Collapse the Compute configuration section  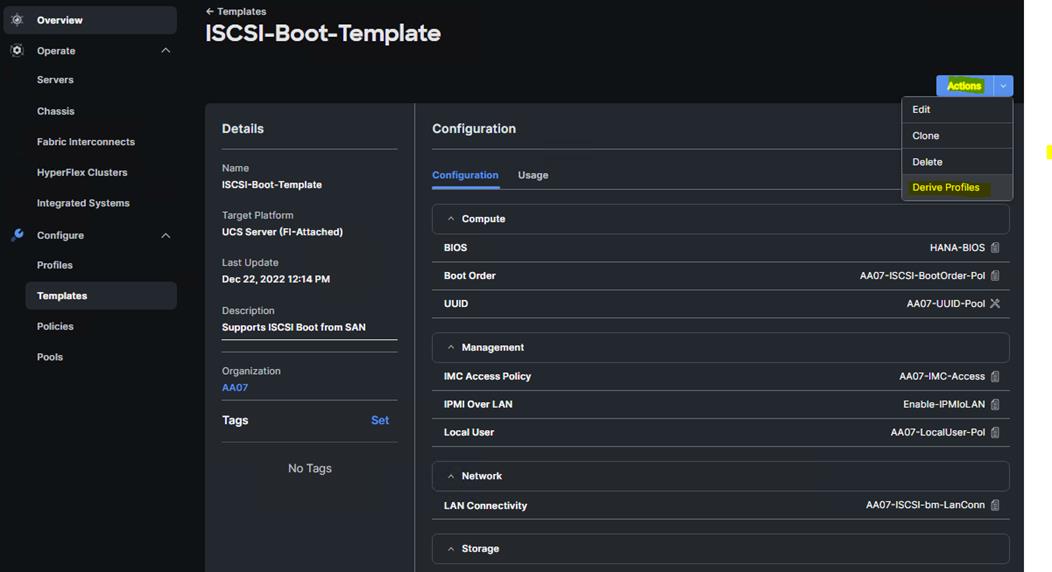(451, 219)
